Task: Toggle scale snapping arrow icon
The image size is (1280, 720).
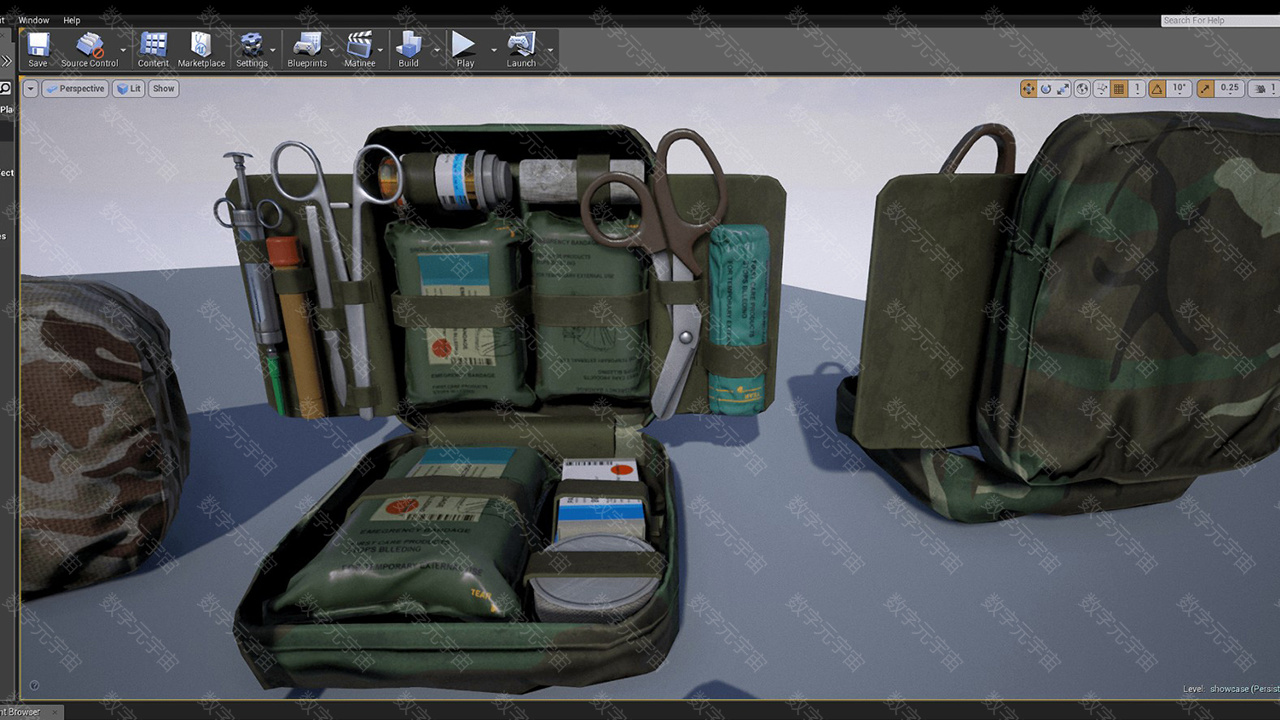Action: 1206,89
